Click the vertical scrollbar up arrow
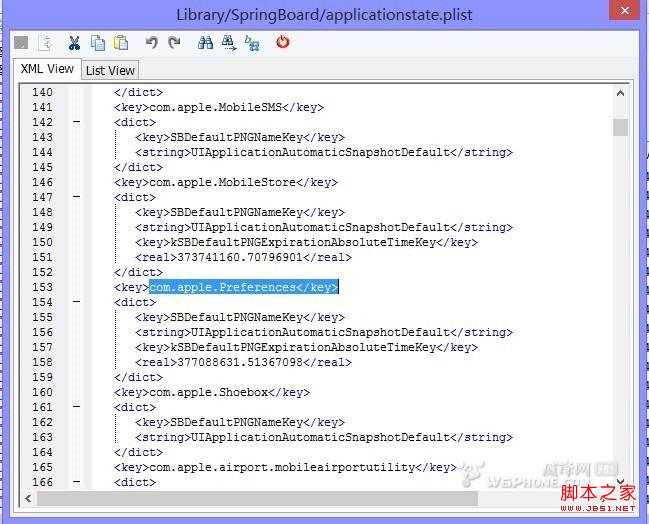The height and width of the screenshot is (524, 649). click(x=620, y=93)
